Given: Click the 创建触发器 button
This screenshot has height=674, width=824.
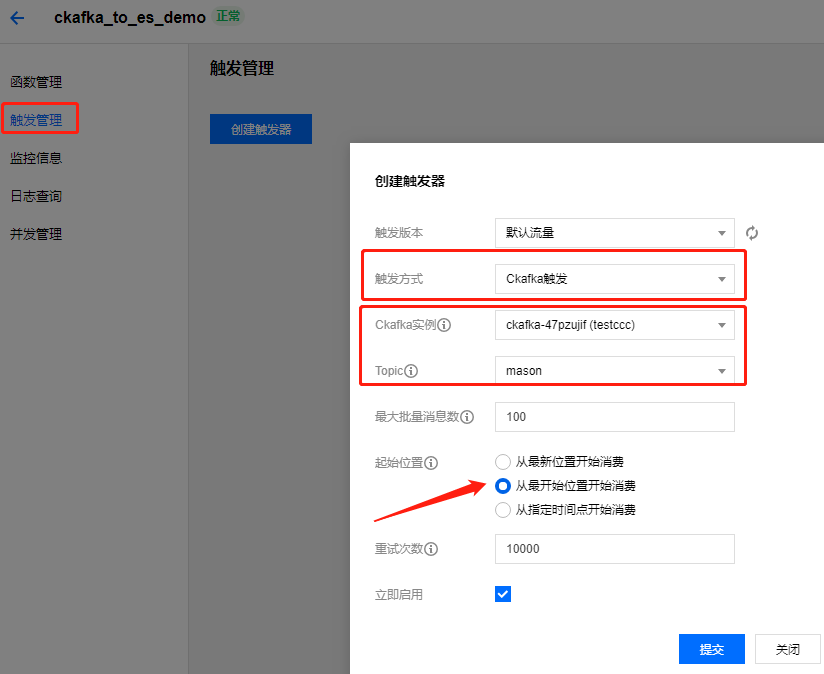Looking at the screenshot, I should 261,129.
